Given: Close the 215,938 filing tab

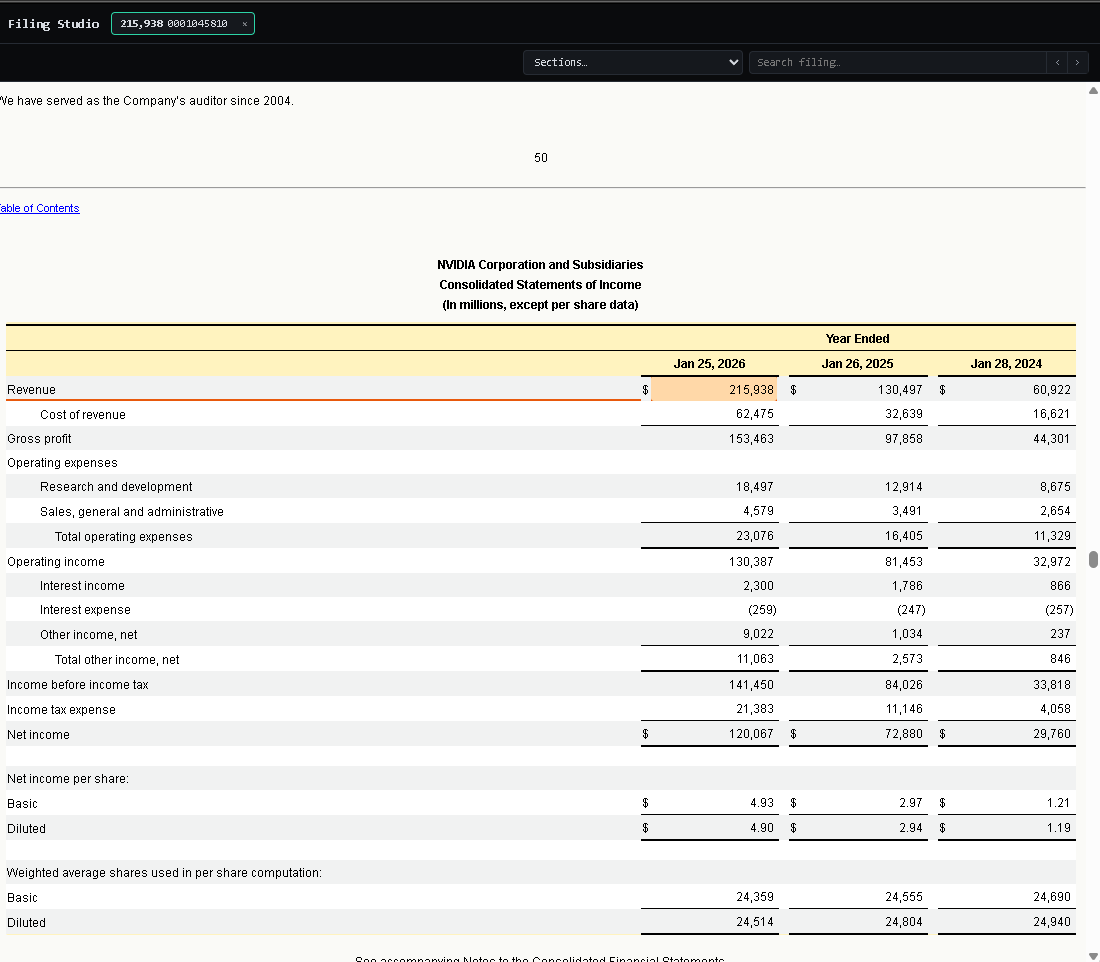Looking at the screenshot, I should tap(245, 24).
